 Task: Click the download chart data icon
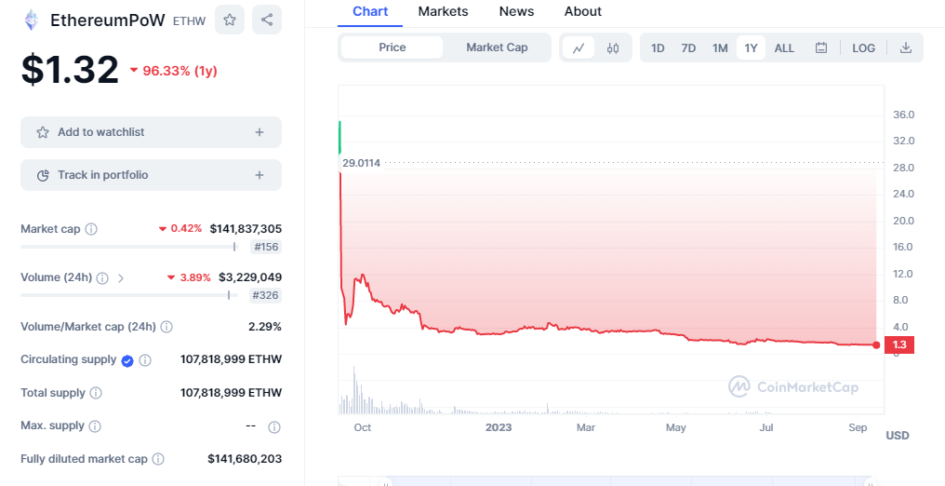pos(905,48)
